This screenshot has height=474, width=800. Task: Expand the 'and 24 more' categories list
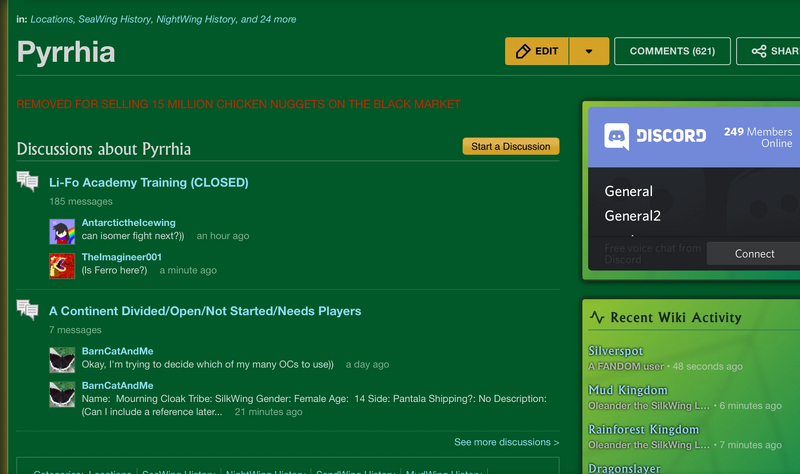tap(269, 19)
